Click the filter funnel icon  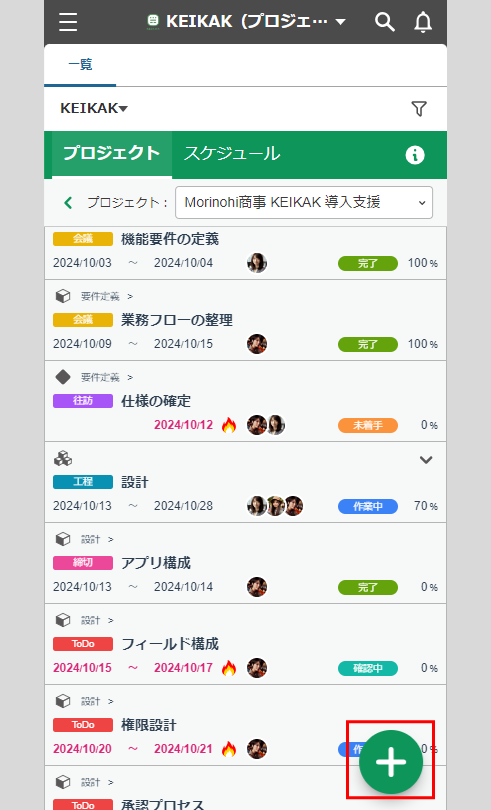point(419,108)
